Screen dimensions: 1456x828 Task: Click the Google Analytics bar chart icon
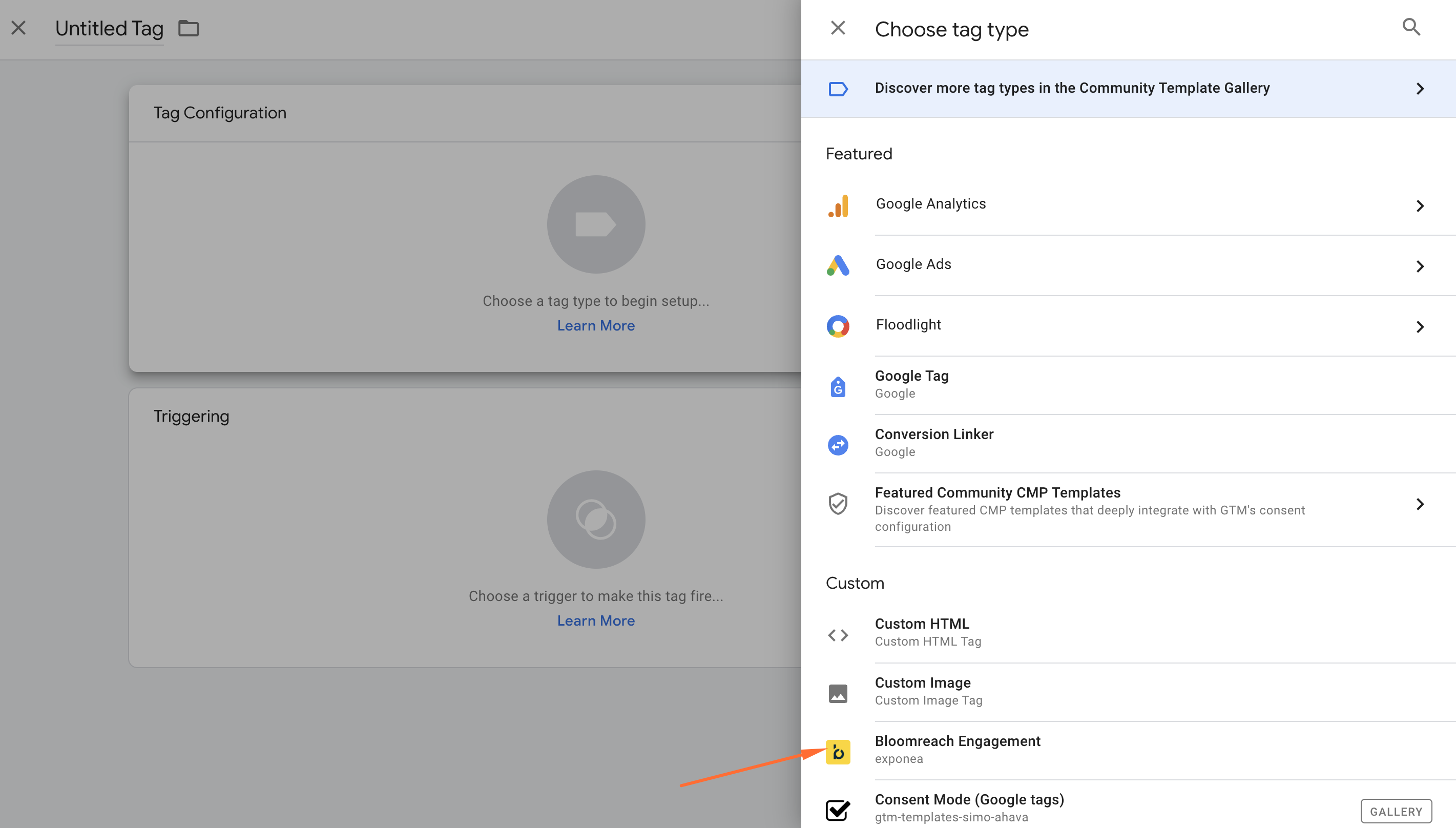click(x=838, y=206)
